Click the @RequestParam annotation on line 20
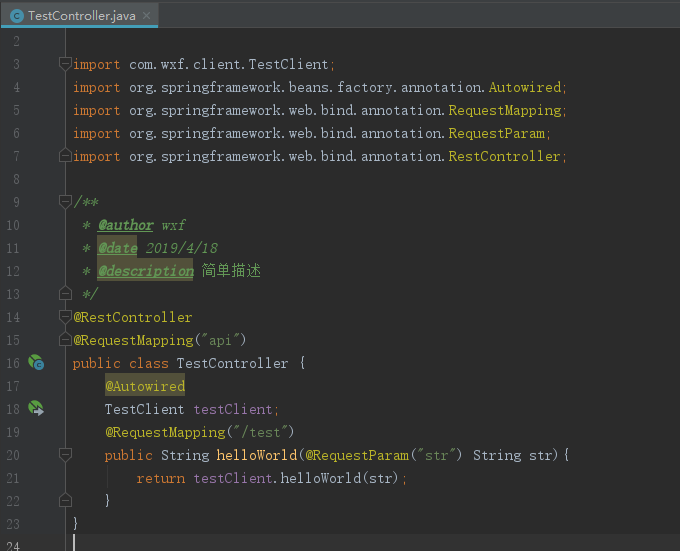This screenshot has height=551, width=680. [357, 455]
